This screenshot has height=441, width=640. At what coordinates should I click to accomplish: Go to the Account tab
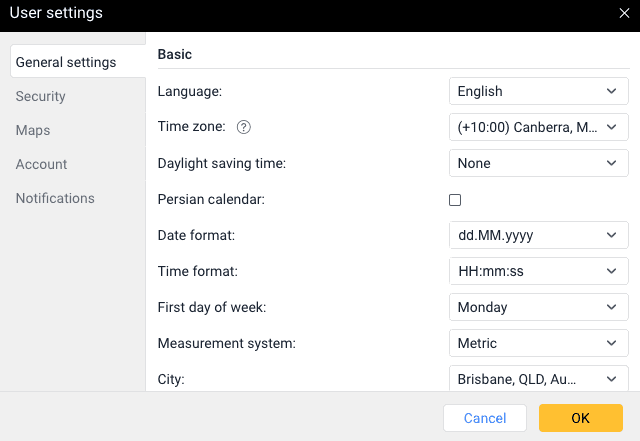[42, 164]
